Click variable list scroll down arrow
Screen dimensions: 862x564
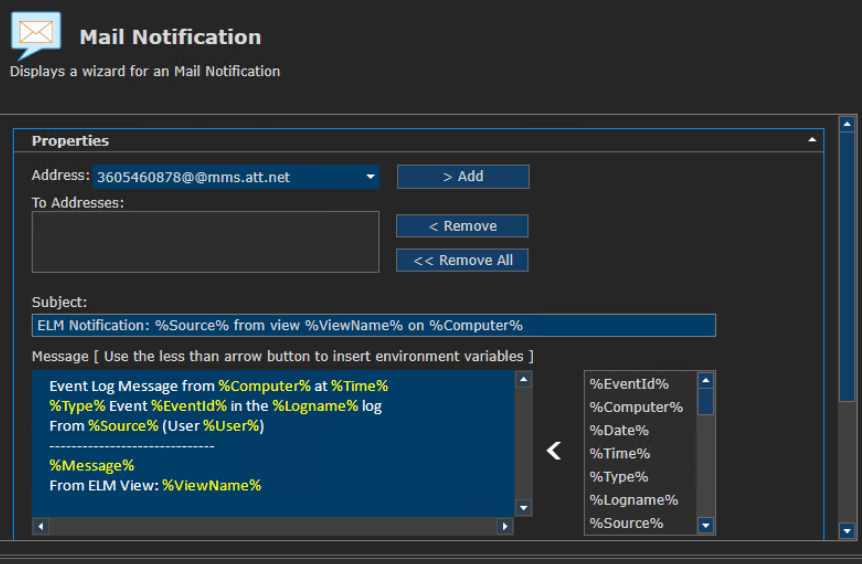706,526
